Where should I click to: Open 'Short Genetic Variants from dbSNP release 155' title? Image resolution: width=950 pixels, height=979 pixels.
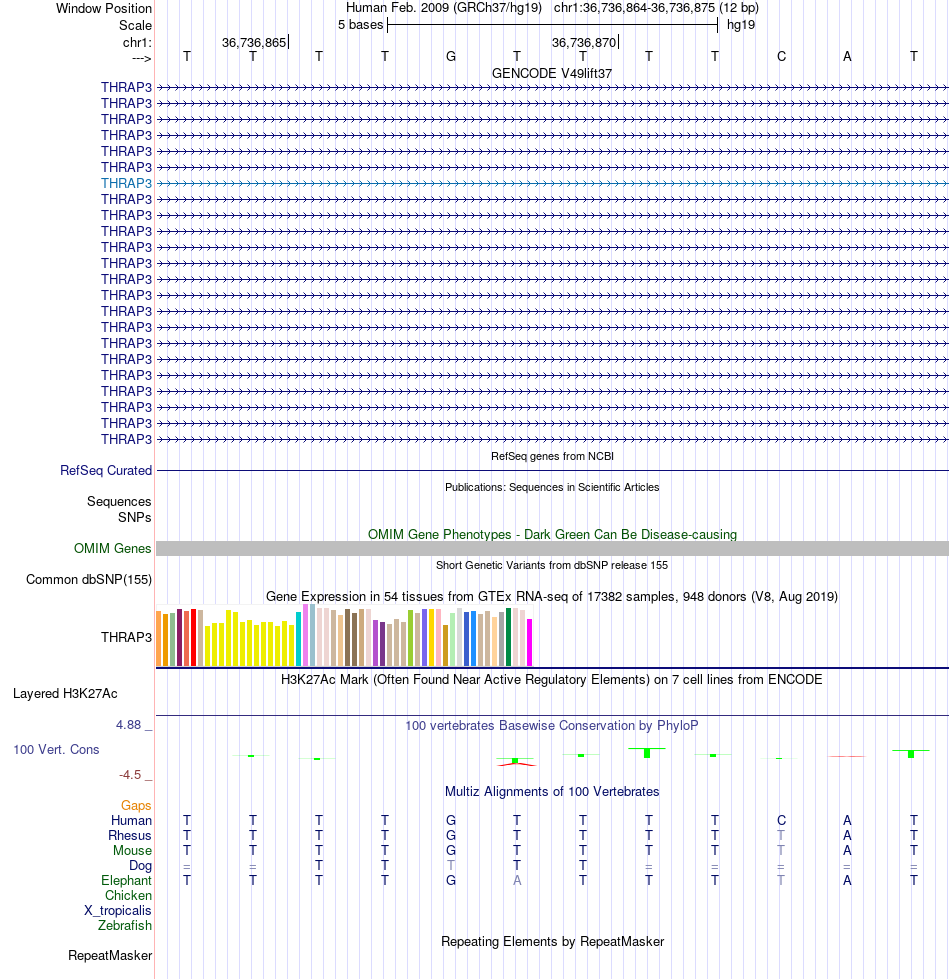(x=552, y=565)
